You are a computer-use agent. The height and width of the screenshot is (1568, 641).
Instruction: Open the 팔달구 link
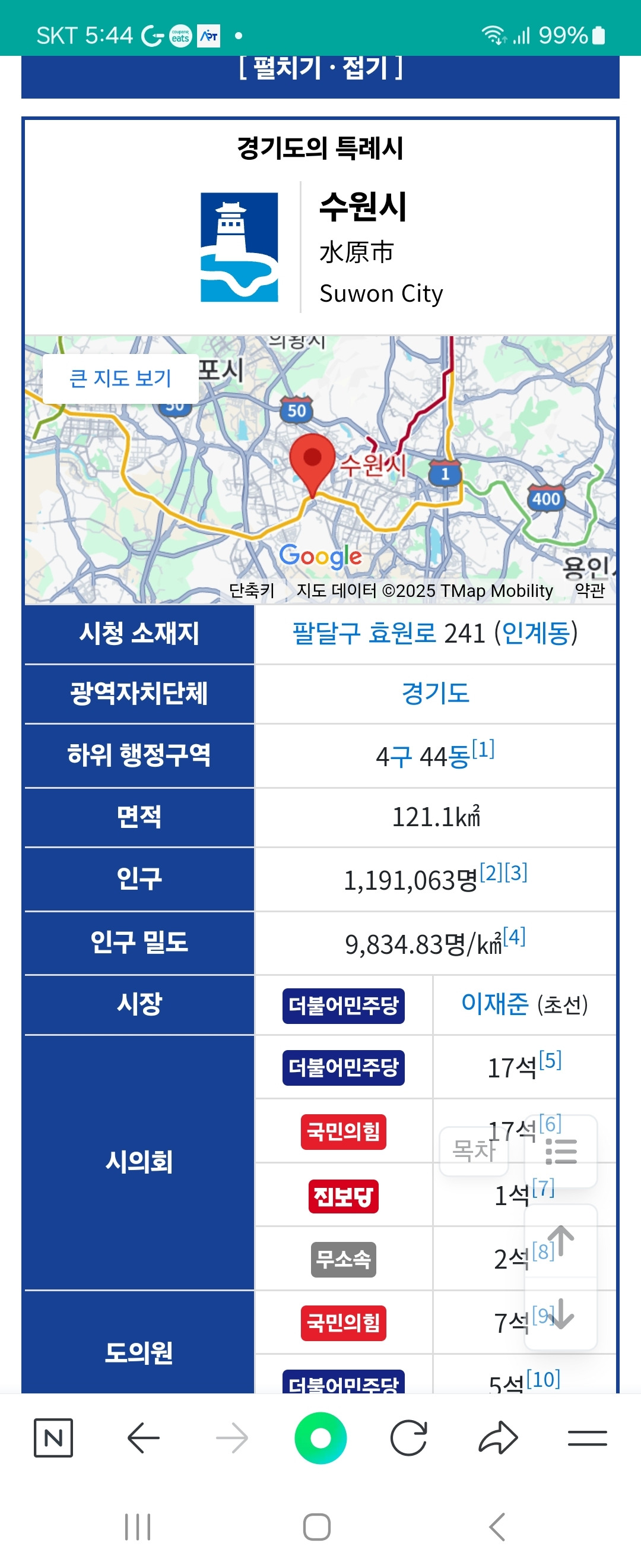click(x=326, y=633)
